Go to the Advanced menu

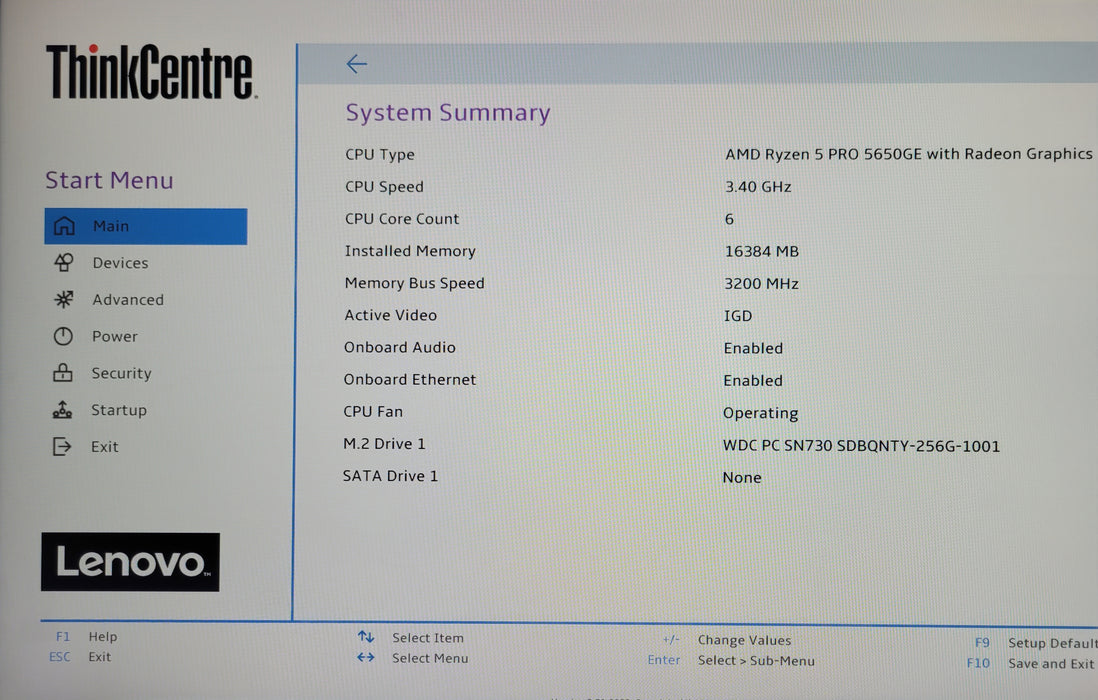pyautogui.click(x=128, y=300)
